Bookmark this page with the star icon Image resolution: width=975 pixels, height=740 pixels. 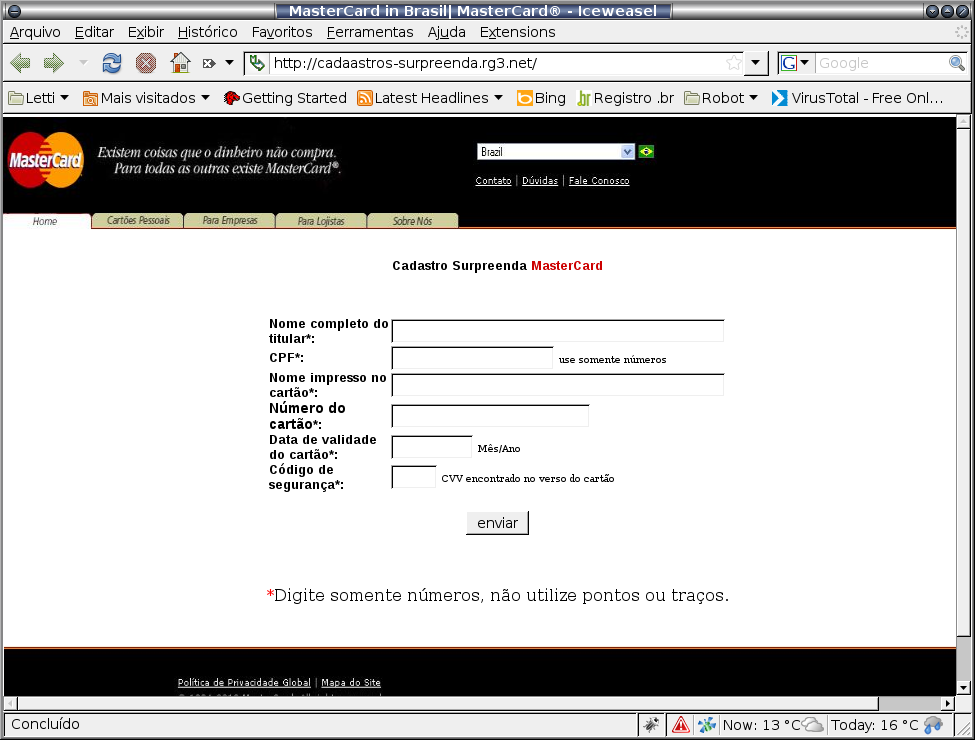click(x=734, y=63)
